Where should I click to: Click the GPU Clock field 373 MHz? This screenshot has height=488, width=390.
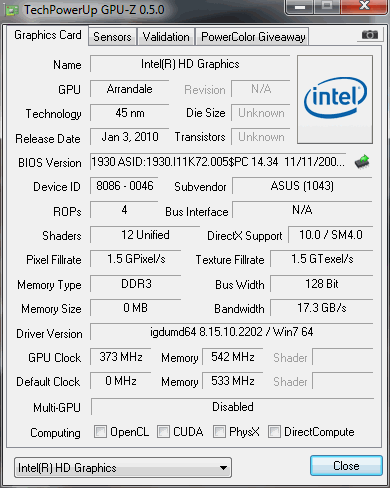(x=121, y=357)
